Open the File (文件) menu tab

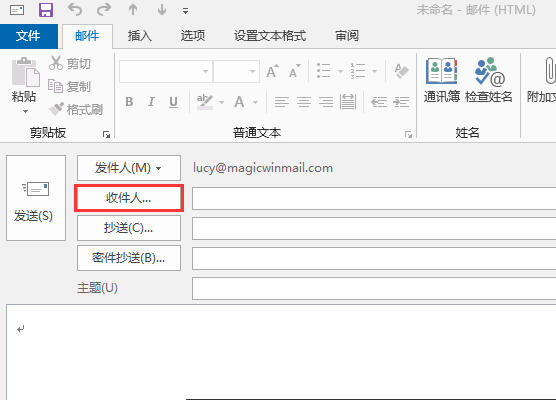pos(28,36)
